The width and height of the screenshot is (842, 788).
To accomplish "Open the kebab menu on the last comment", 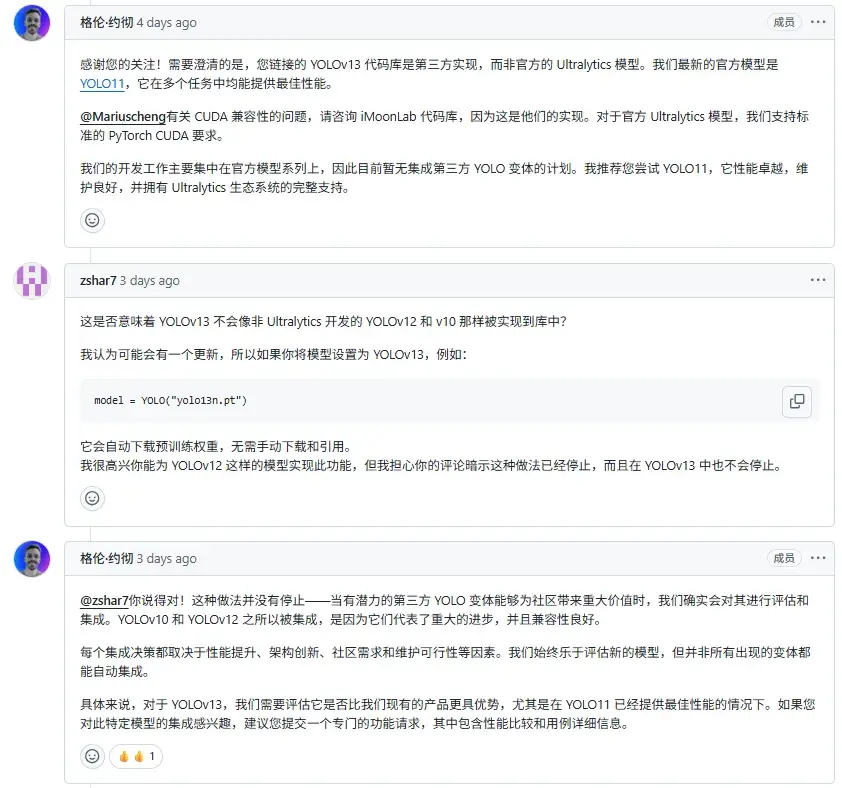I will click(818, 558).
